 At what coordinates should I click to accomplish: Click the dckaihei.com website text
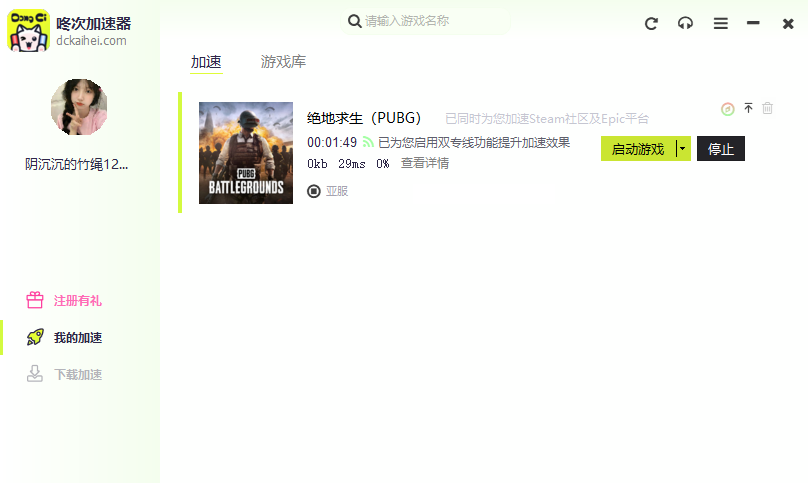click(91, 41)
